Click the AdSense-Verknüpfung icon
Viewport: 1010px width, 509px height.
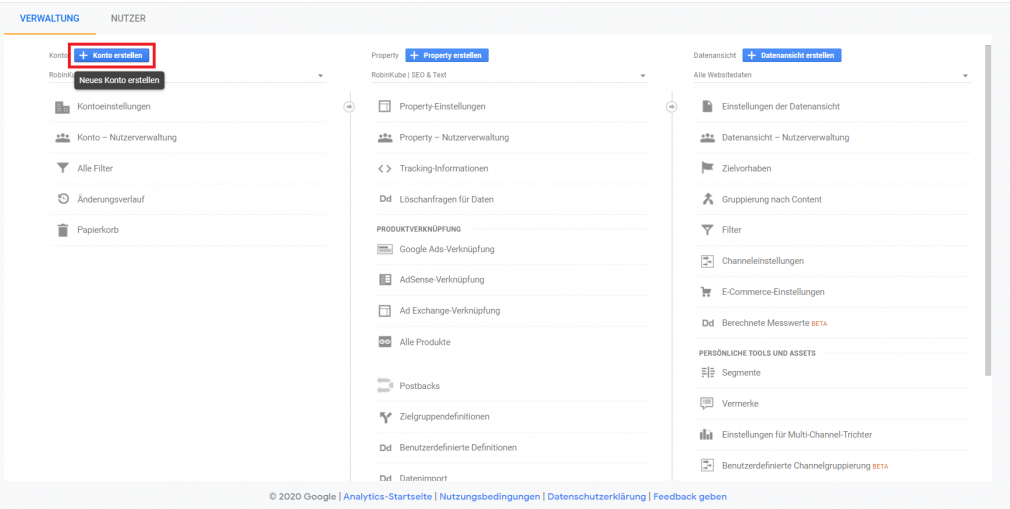tap(385, 280)
